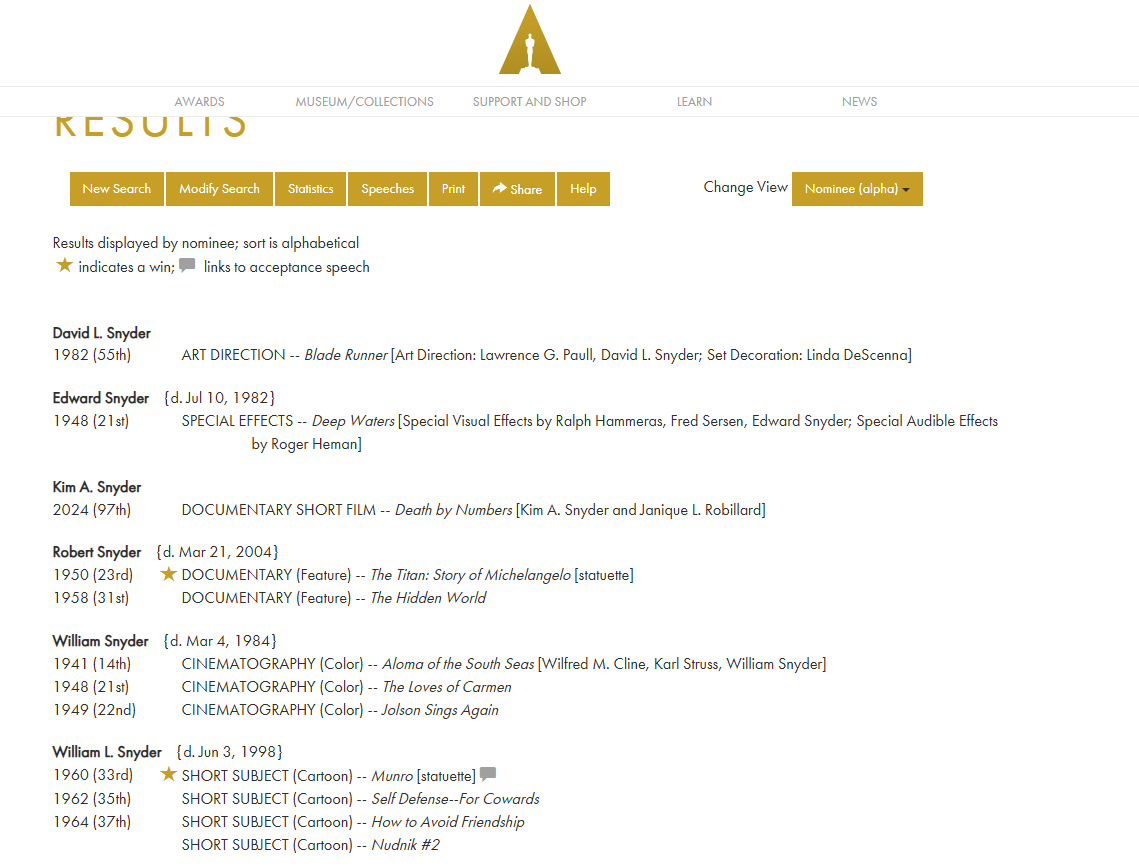The image size is (1139, 866).
Task: Click the William Snyder heading who died Mar 4, 1984
Action: (x=101, y=641)
